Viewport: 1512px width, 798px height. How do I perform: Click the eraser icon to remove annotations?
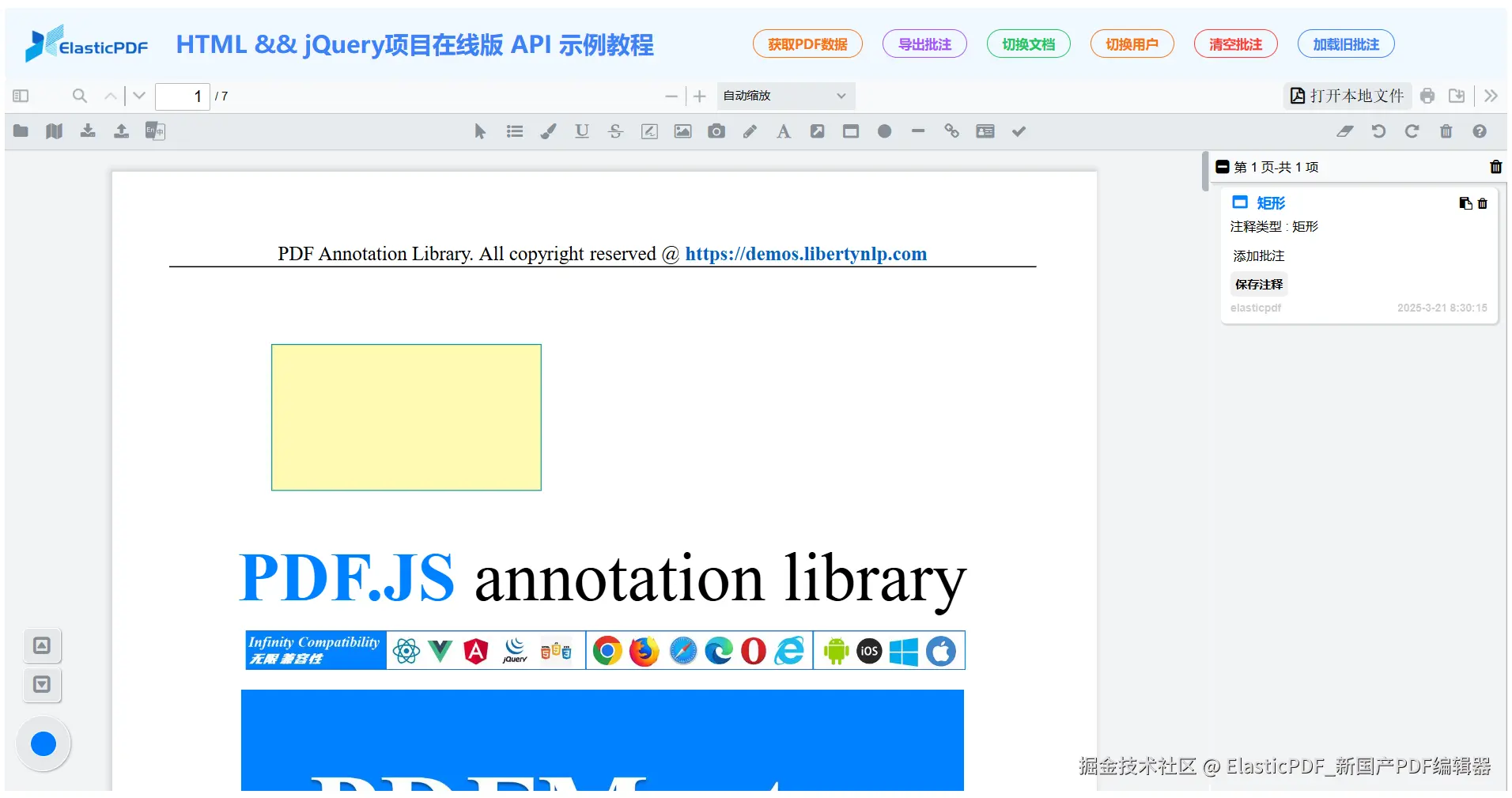point(1345,131)
